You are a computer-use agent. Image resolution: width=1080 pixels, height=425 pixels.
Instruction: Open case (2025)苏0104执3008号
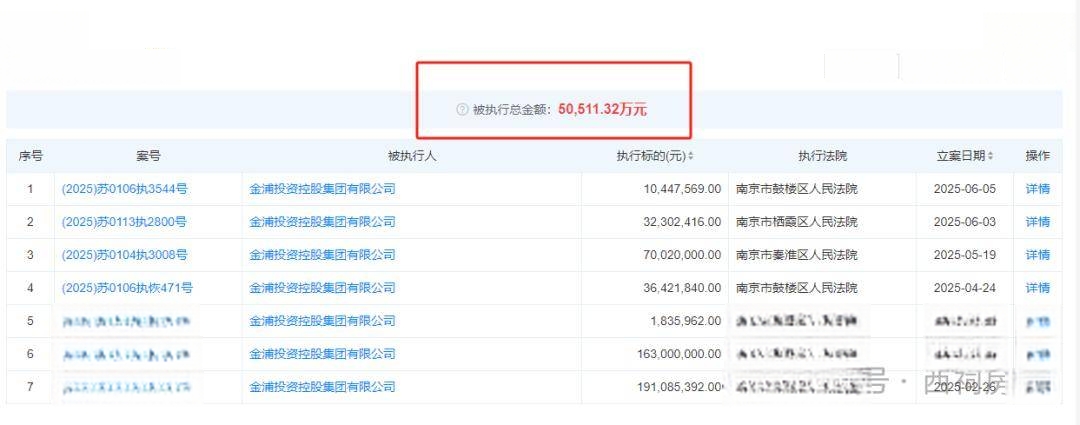coord(125,255)
